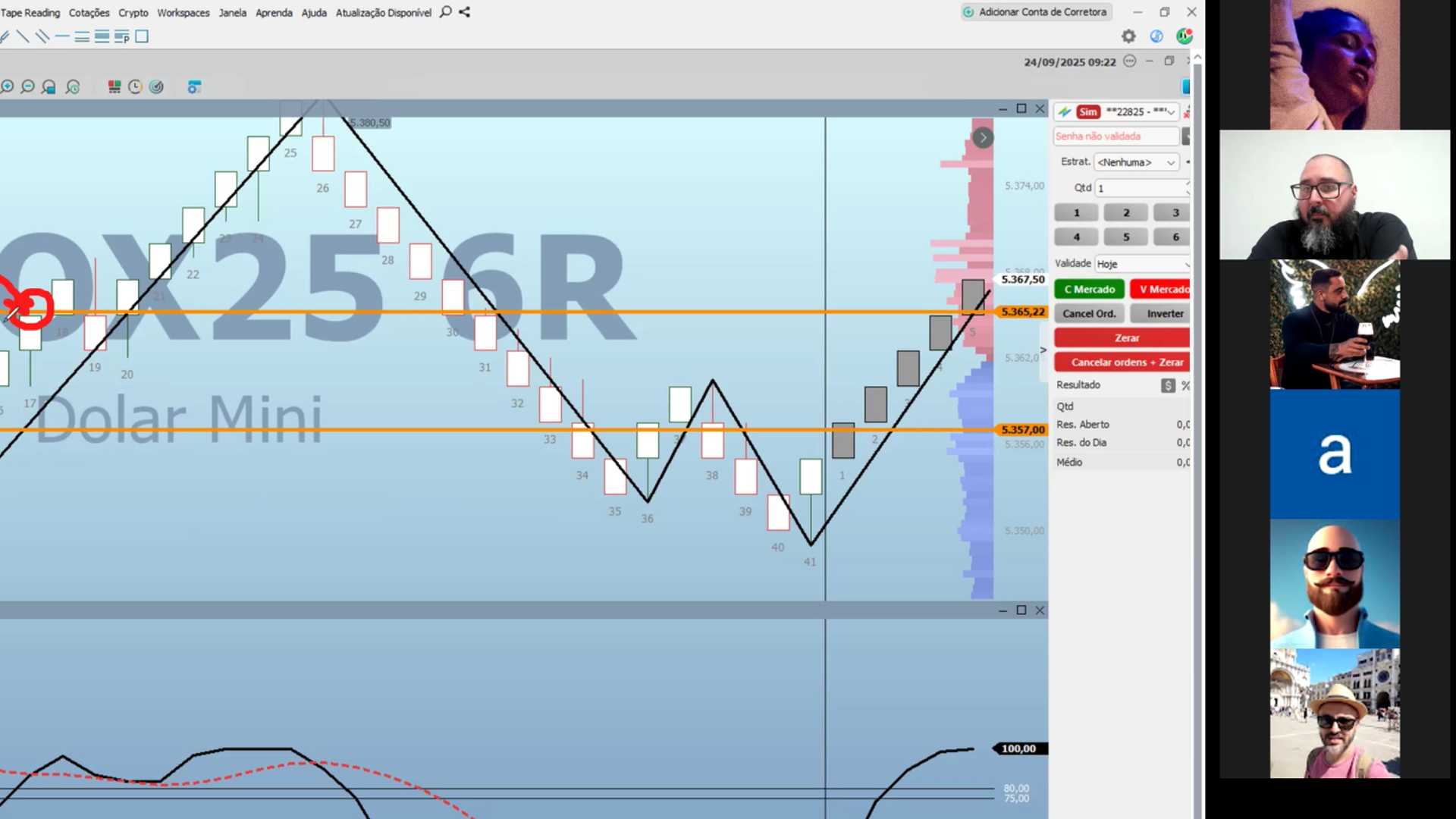Toggle result display to percent (%)
Image resolution: width=1456 pixels, height=819 pixels.
[x=1185, y=386]
